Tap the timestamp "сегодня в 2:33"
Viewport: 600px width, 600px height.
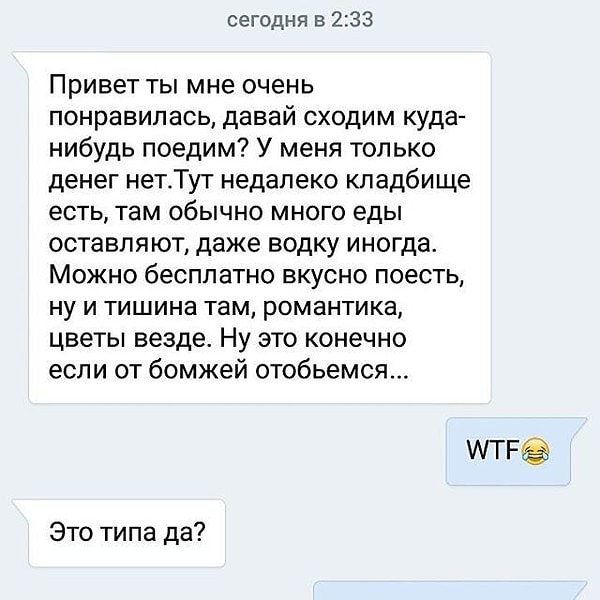click(x=300, y=20)
